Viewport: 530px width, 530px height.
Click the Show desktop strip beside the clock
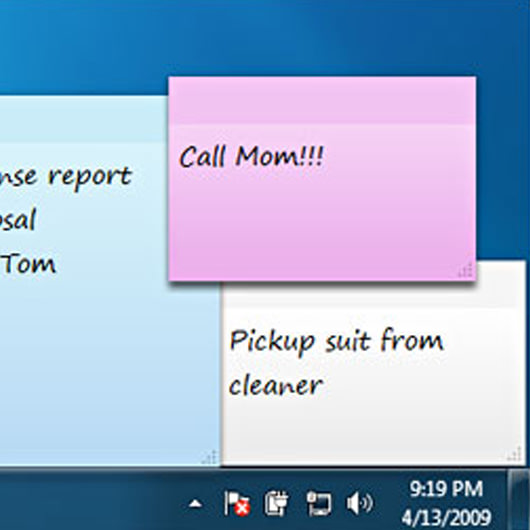519,500
